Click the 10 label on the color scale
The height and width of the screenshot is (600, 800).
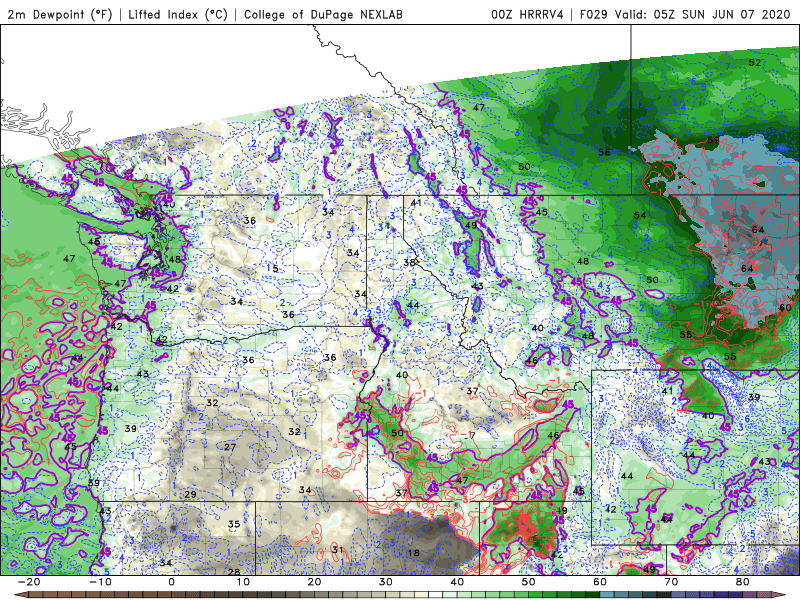click(243, 582)
